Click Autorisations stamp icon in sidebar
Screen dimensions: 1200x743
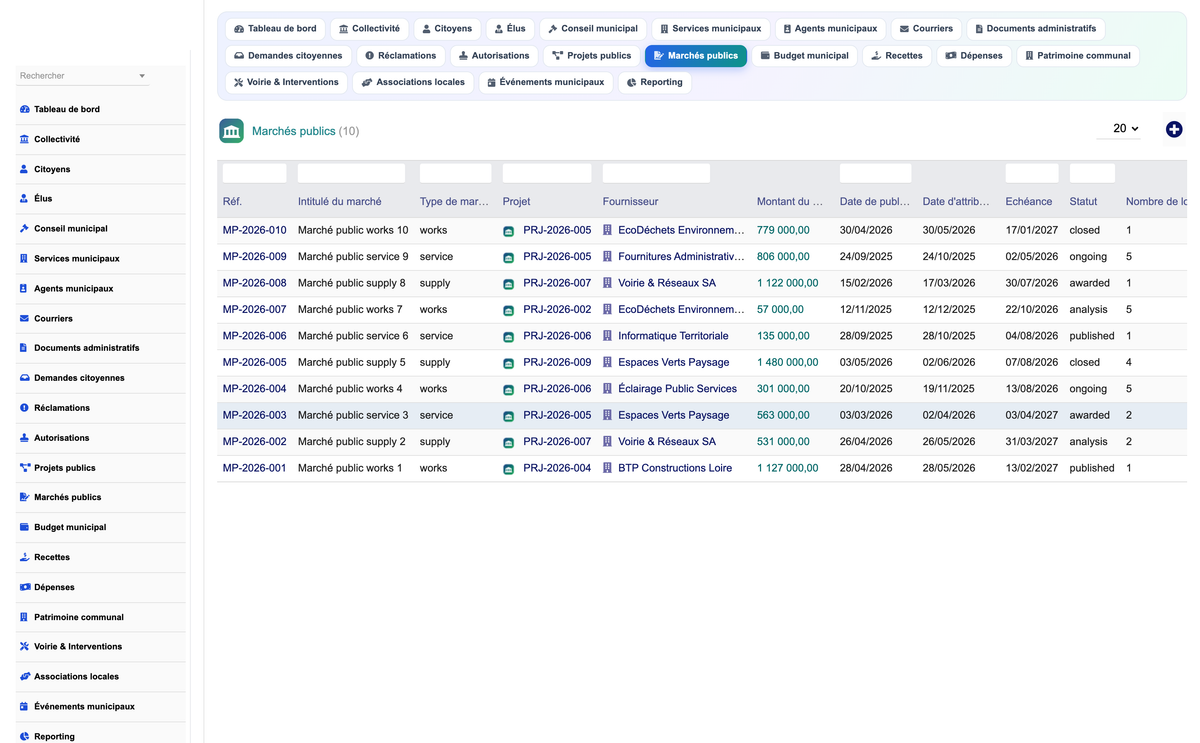click(25, 438)
